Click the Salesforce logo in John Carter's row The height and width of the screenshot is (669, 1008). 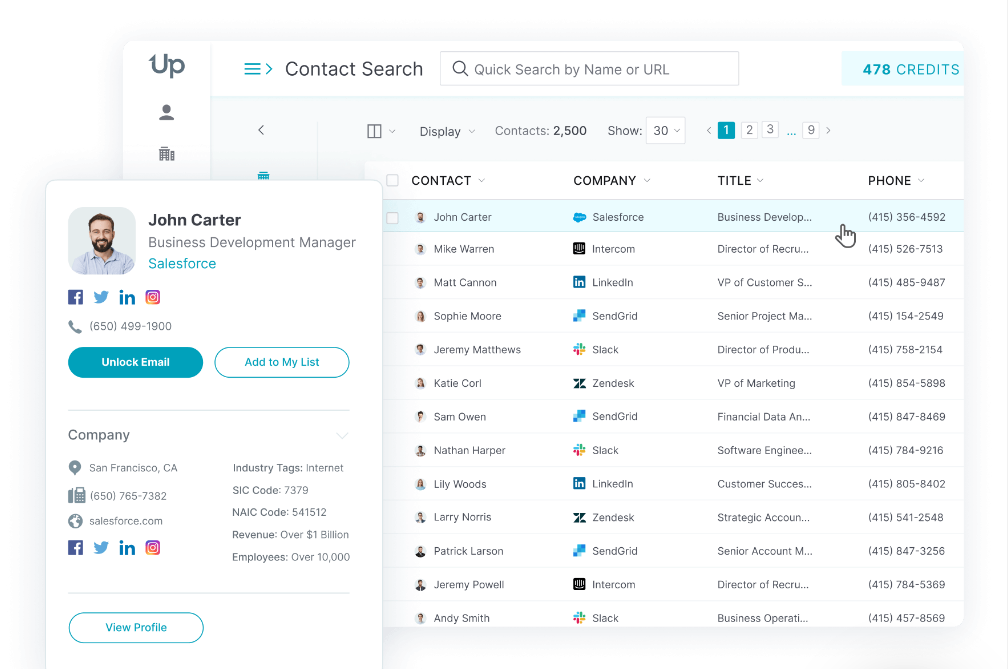[579, 217]
